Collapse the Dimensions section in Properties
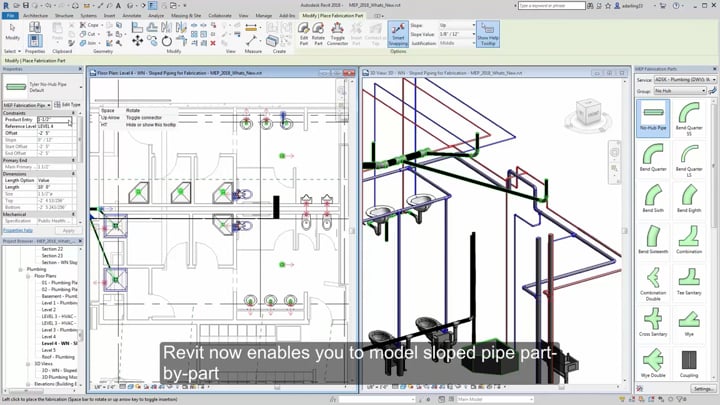 pyautogui.click(x=73, y=174)
